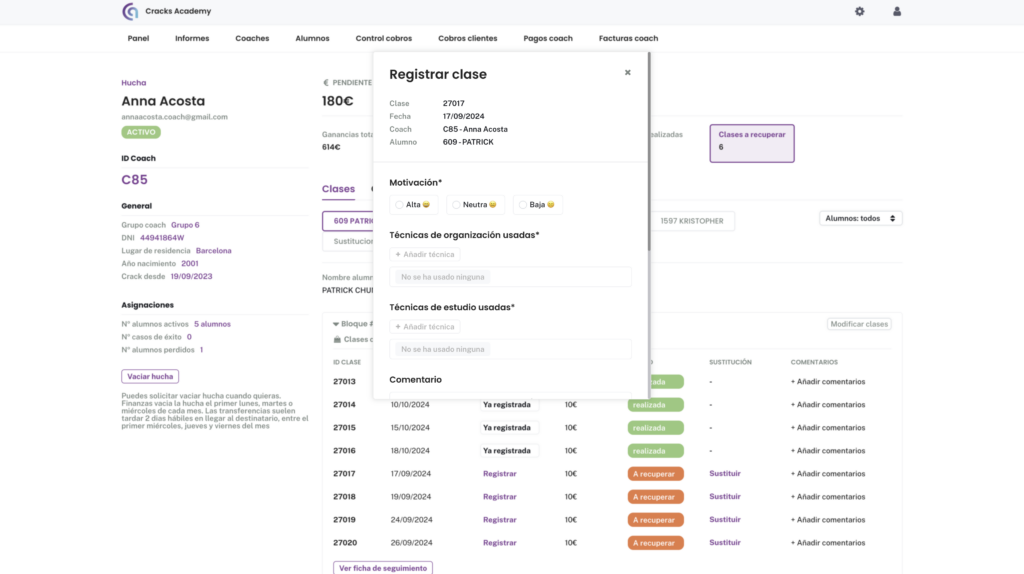This screenshot has height=574, width=1024.
Task: Open the Alumnos: todos dropdown
Action: [860, 218]
